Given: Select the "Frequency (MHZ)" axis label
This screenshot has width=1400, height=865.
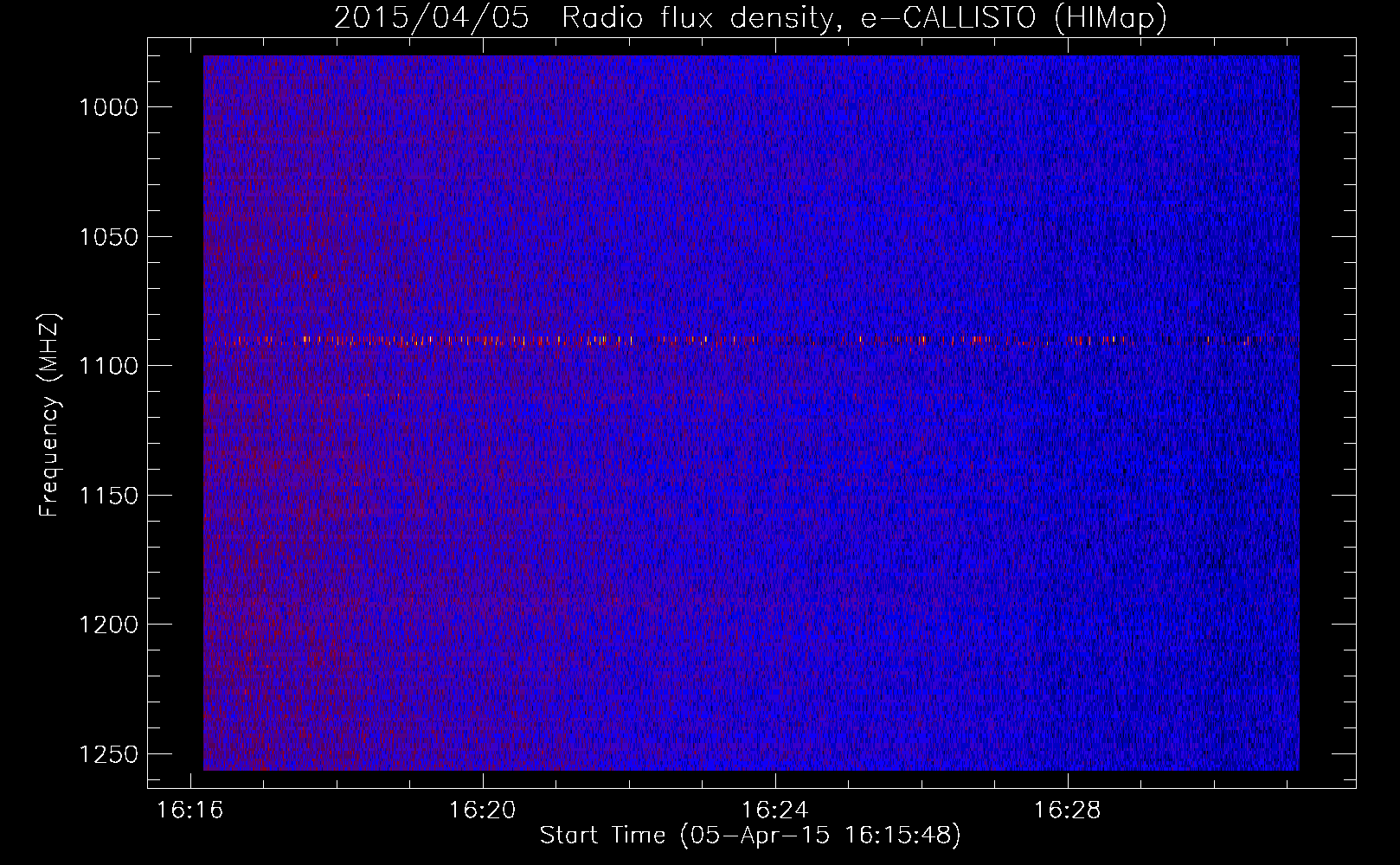Looking at the screenshot, I should [x=49, y=414].
